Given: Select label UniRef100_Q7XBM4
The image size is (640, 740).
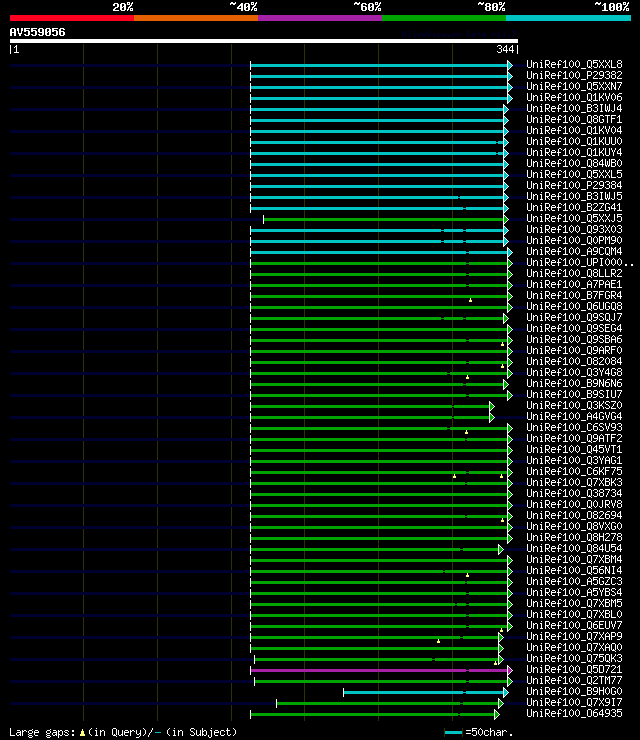Looking at the screenshot, I should [574, 560].
